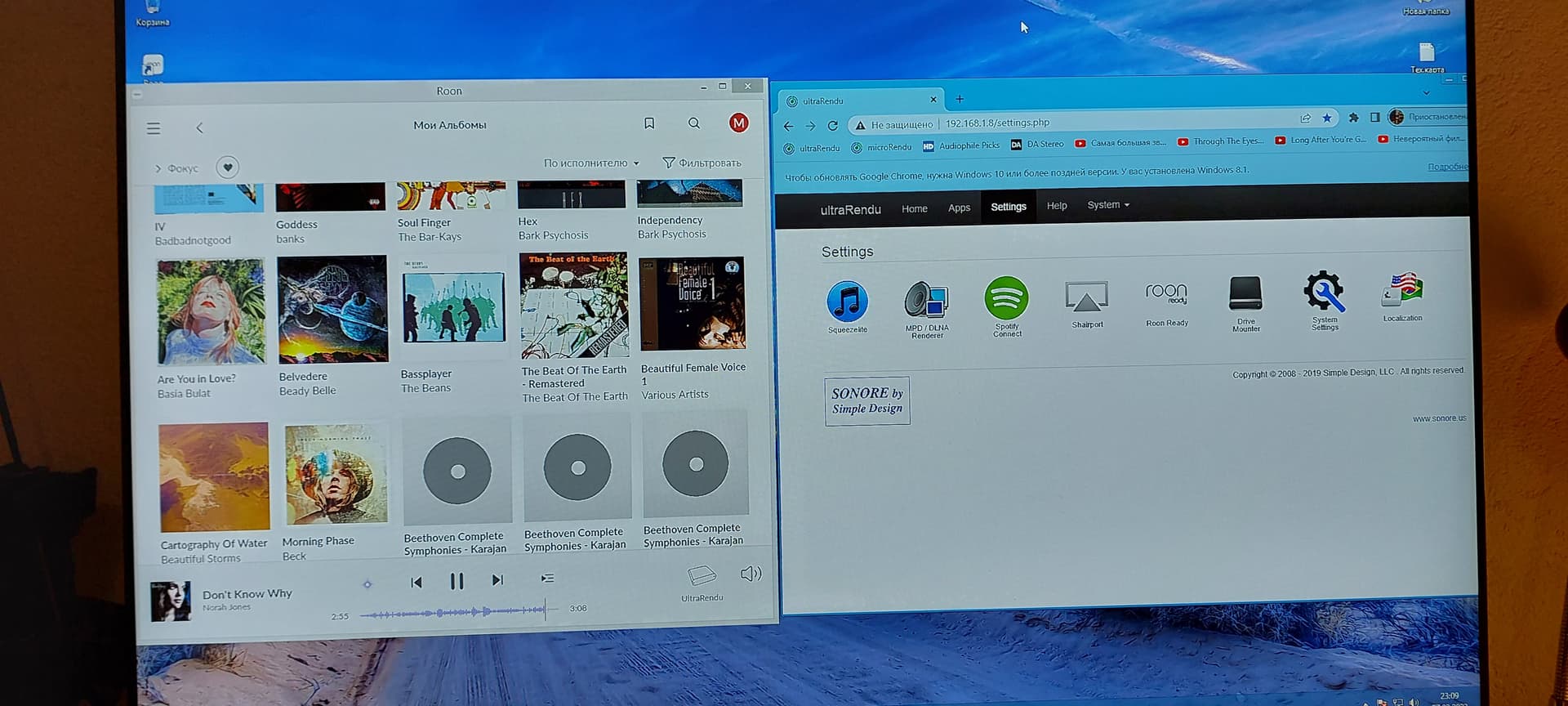
Task: Open the Localization flags icon
Action: point(1402,297)
